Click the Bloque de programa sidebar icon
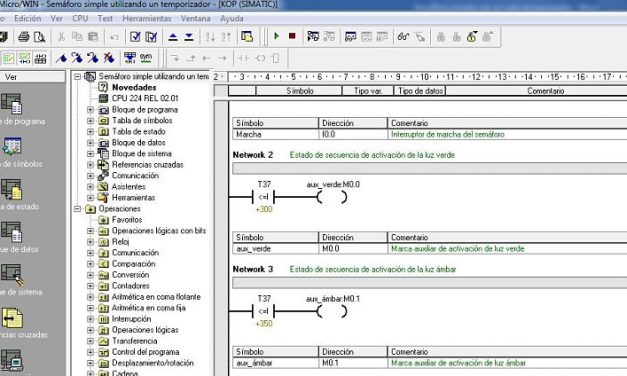 [x=12, y=104]
